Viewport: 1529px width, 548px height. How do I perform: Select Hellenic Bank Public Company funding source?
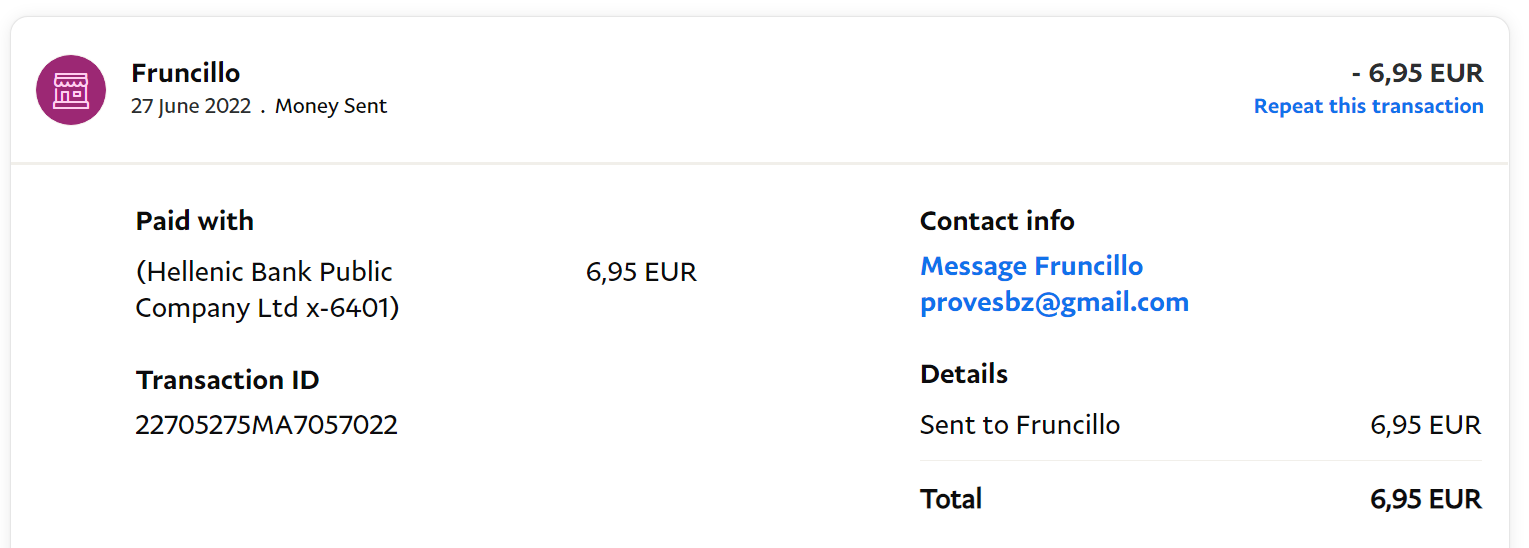coord(264,272)
